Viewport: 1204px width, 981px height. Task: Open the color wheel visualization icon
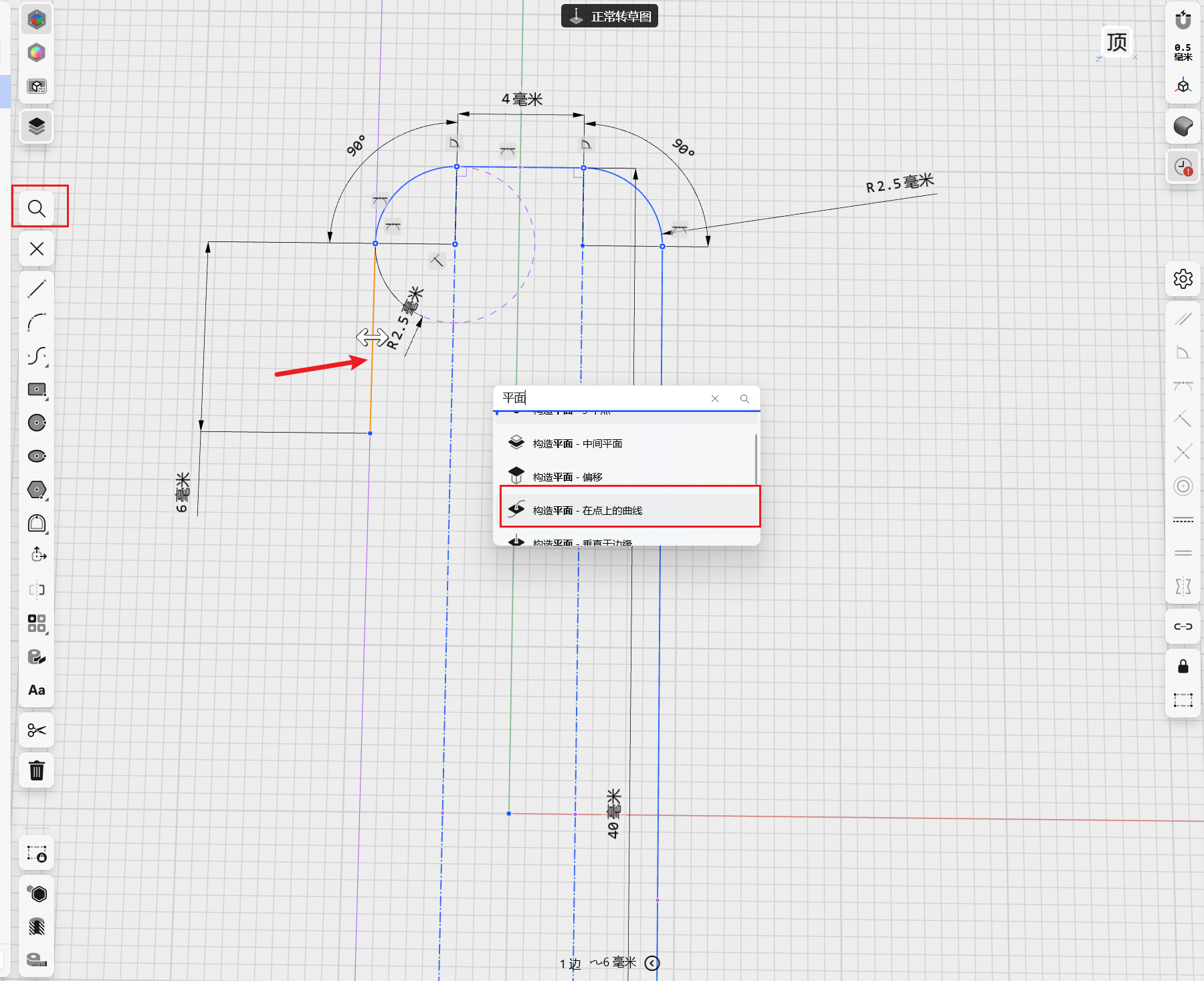click(x=37, y=53)
